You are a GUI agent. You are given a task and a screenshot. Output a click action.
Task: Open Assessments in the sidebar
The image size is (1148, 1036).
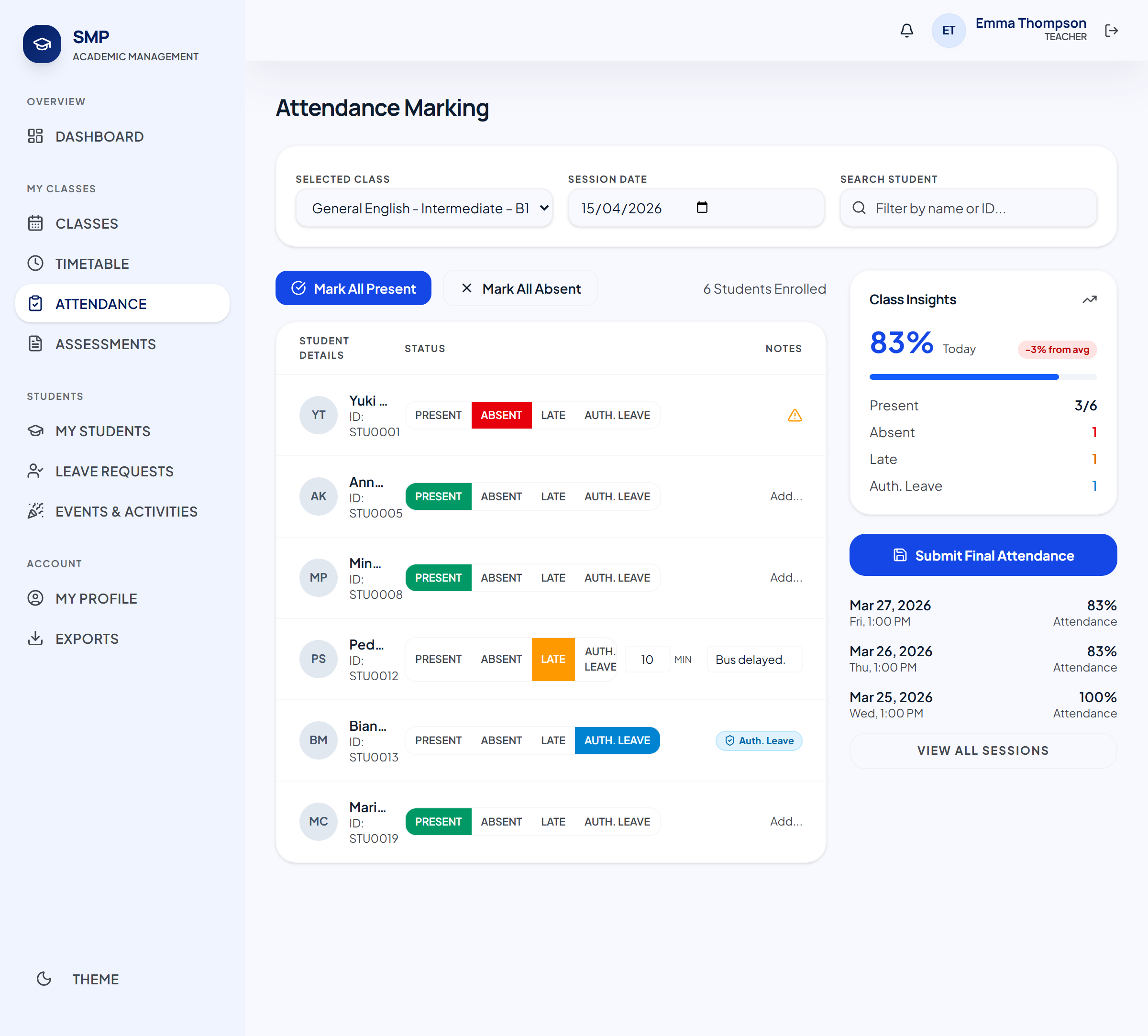tap(122, 344)
